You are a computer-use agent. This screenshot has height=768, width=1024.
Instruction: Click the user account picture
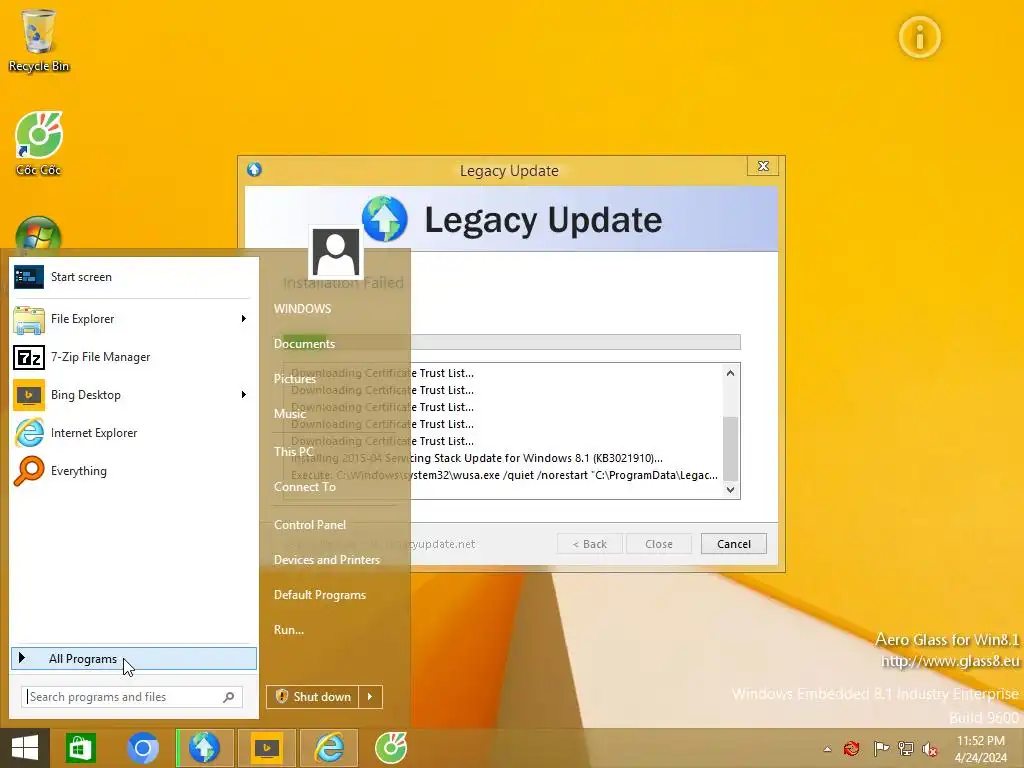click(336, 252)
